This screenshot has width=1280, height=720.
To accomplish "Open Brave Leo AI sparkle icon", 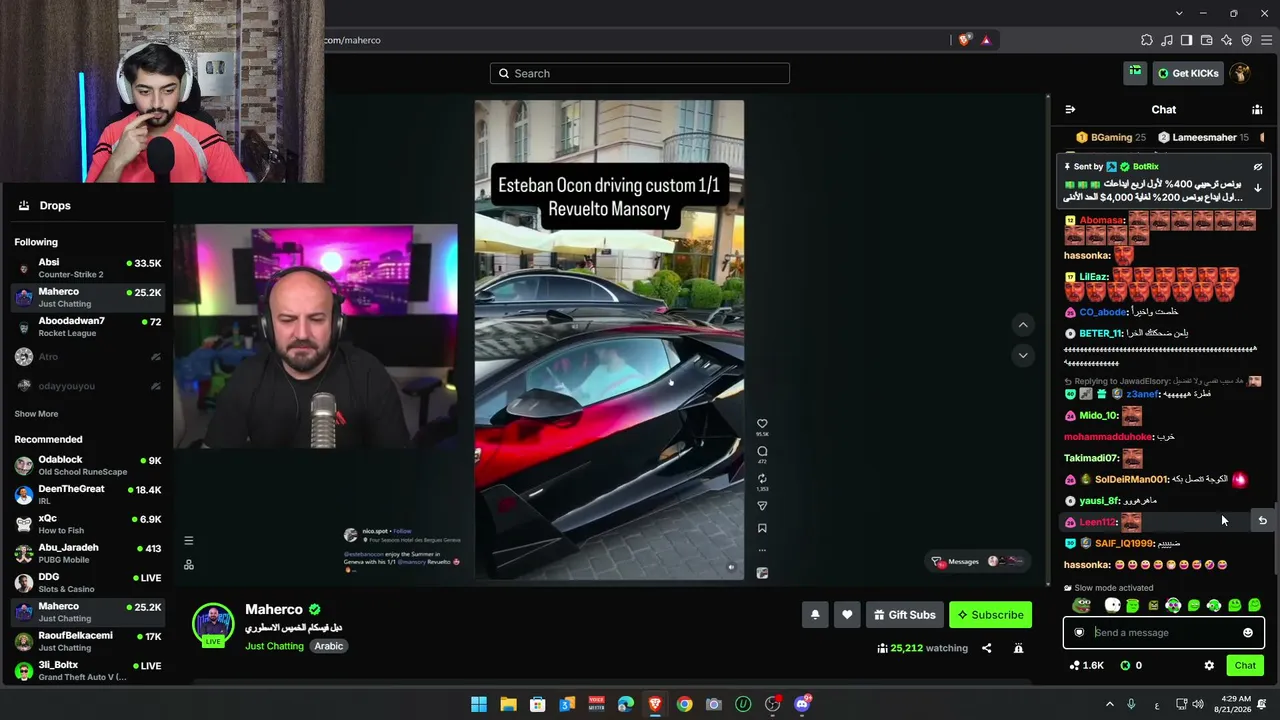I will click(1227, 40).
